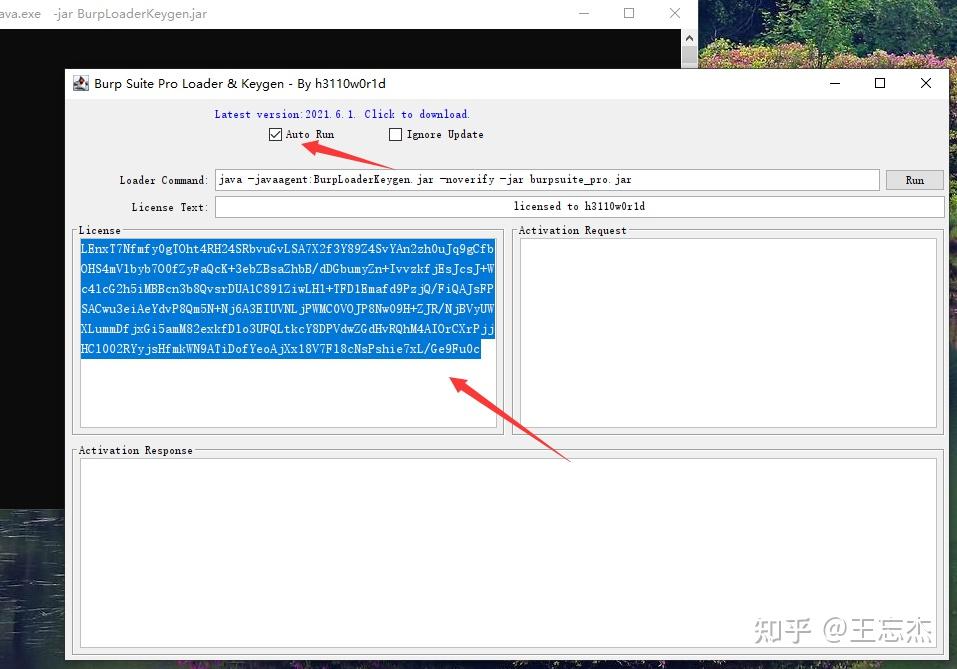Click the Loader Command label
The width and height of the screenshot is (957, 669).
[x=164, y=180]
